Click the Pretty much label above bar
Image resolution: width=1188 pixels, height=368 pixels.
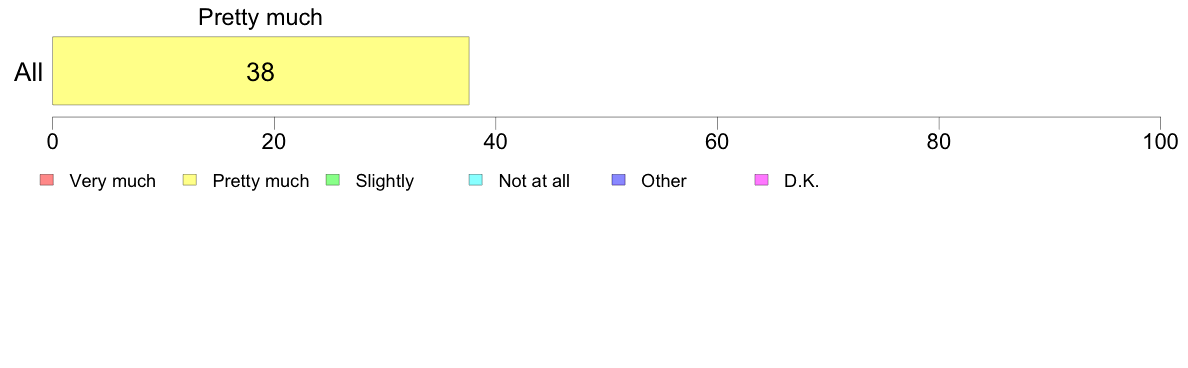261,17
